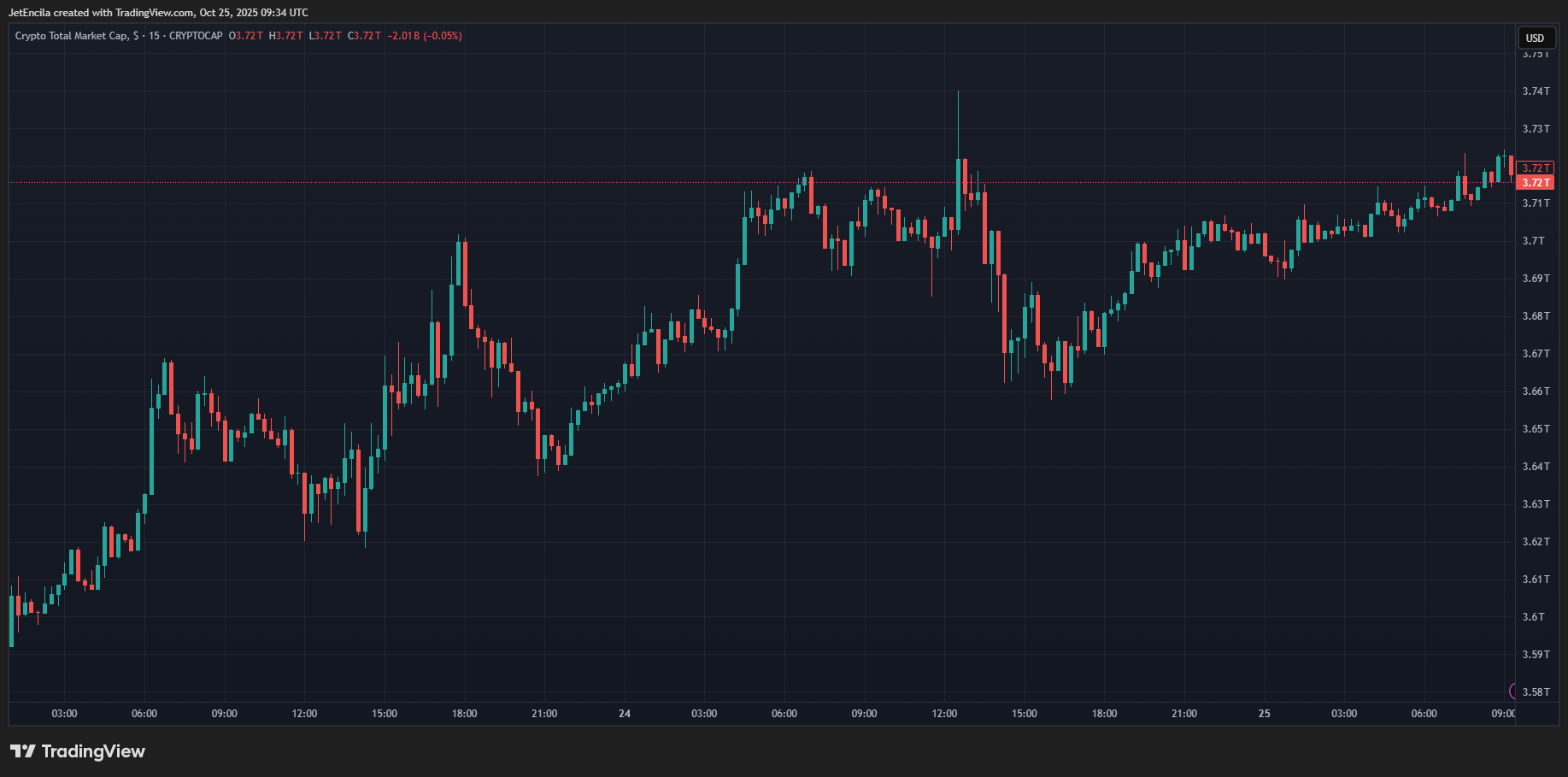Click the 3.6T price axis label
1568x777 pixels.
tap(1533, 617)
